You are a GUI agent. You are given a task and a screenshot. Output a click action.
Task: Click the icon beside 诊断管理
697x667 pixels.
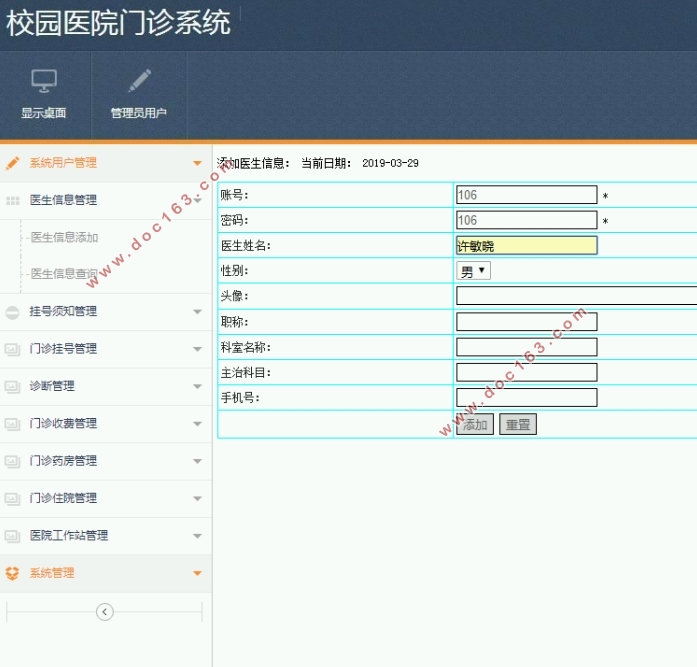click(12, 387)
